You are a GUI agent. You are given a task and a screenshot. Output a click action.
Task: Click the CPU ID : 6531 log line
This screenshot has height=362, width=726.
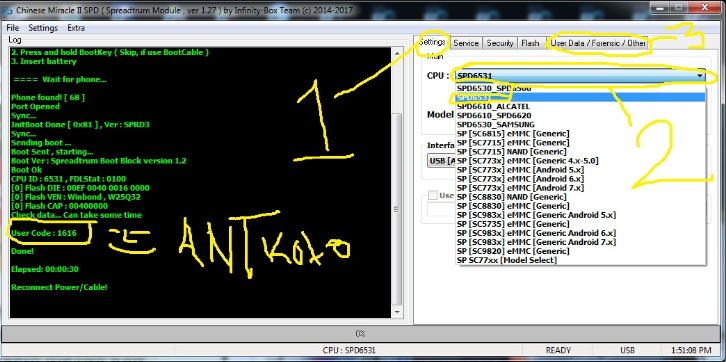tap(68, 179)
